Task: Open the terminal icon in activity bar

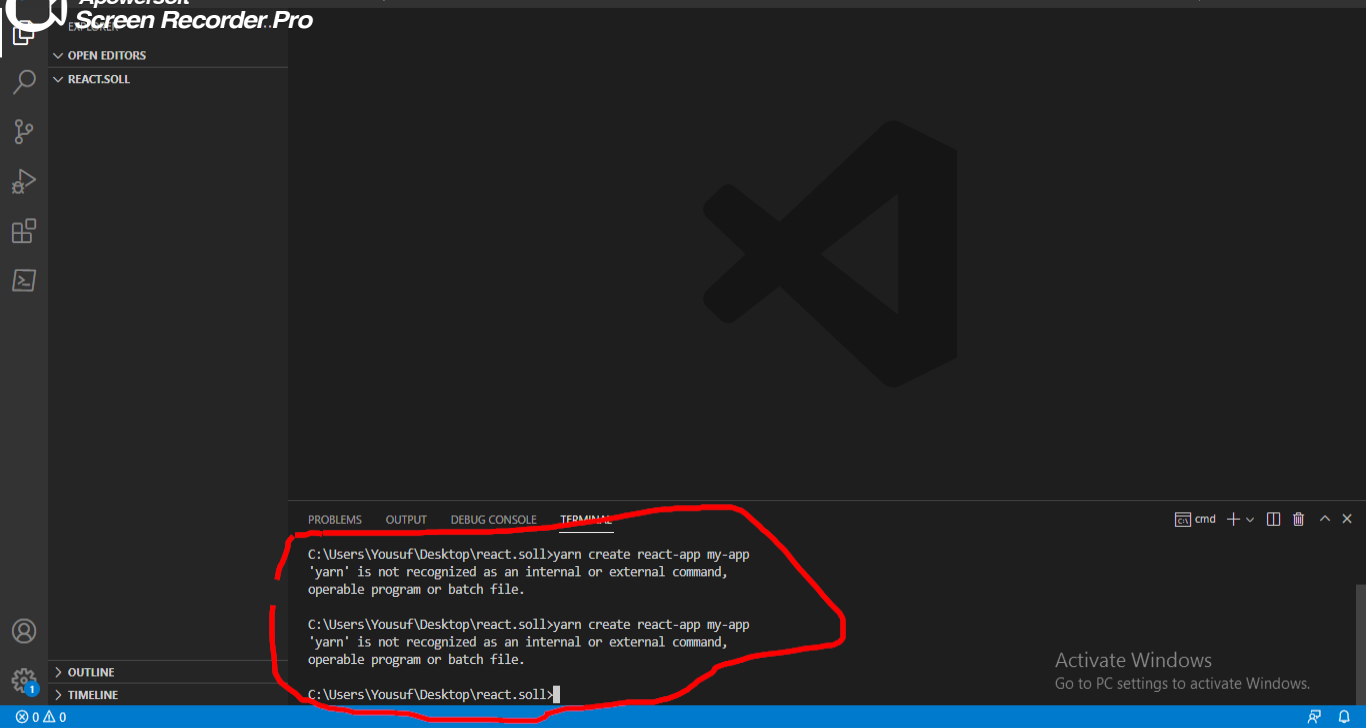Action: coord(24,280)
